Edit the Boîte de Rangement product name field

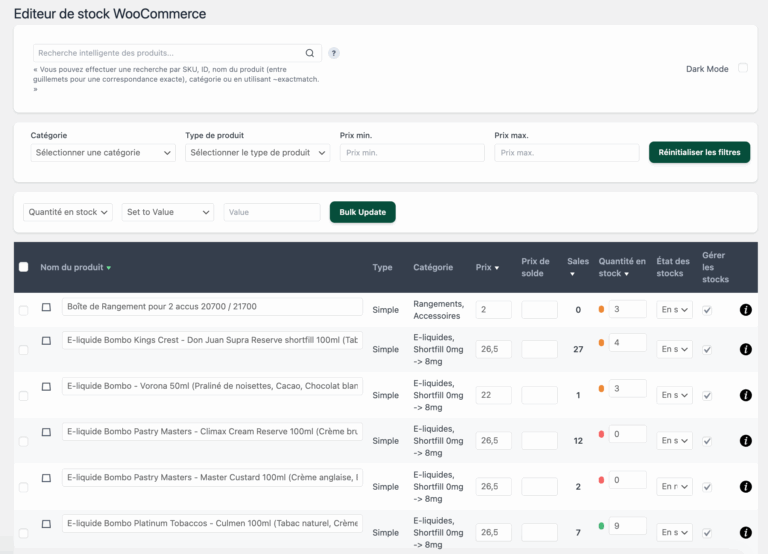pyautogui.click(x=212, y=307)
